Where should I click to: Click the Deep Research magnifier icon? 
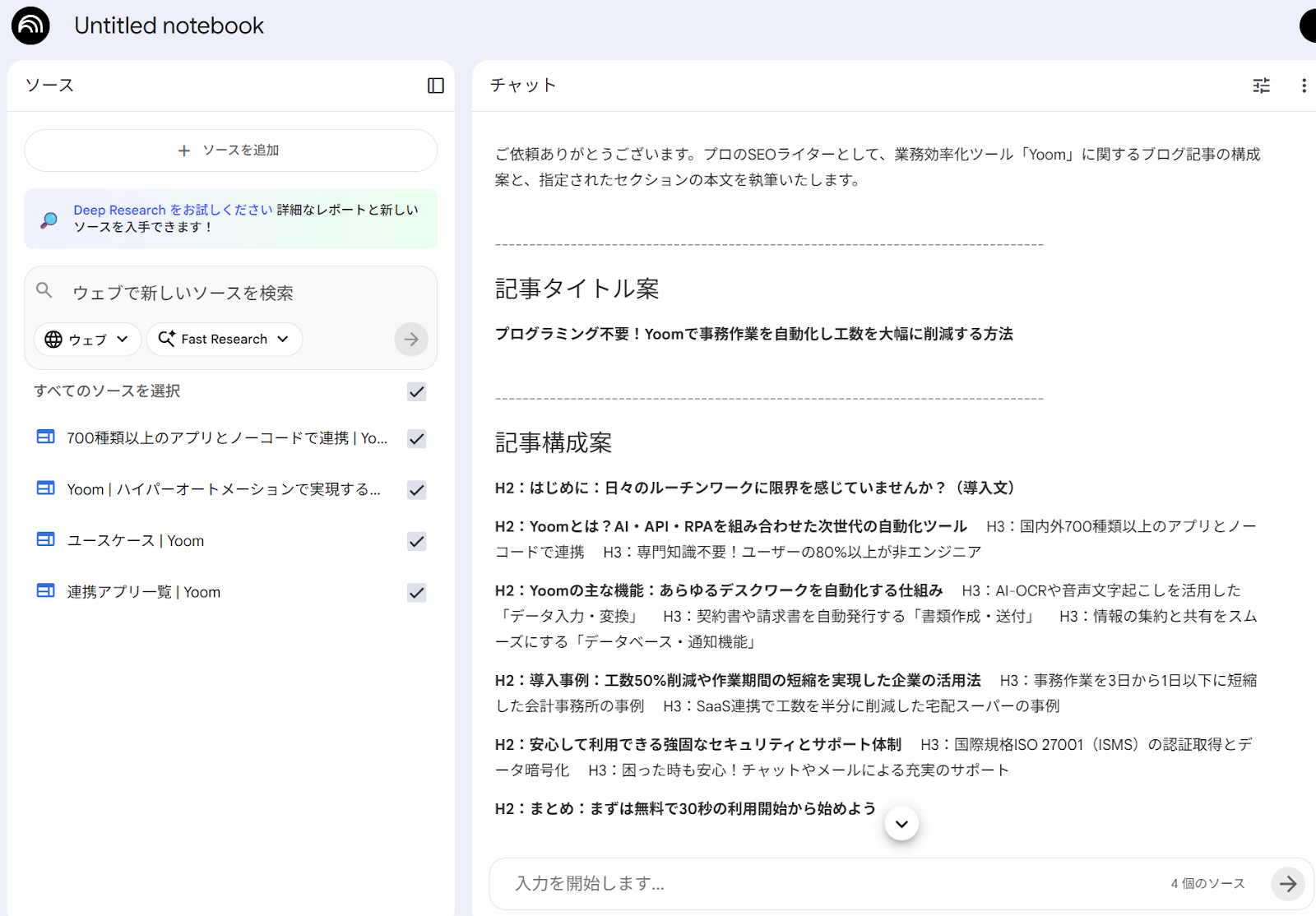click(49, 220)
